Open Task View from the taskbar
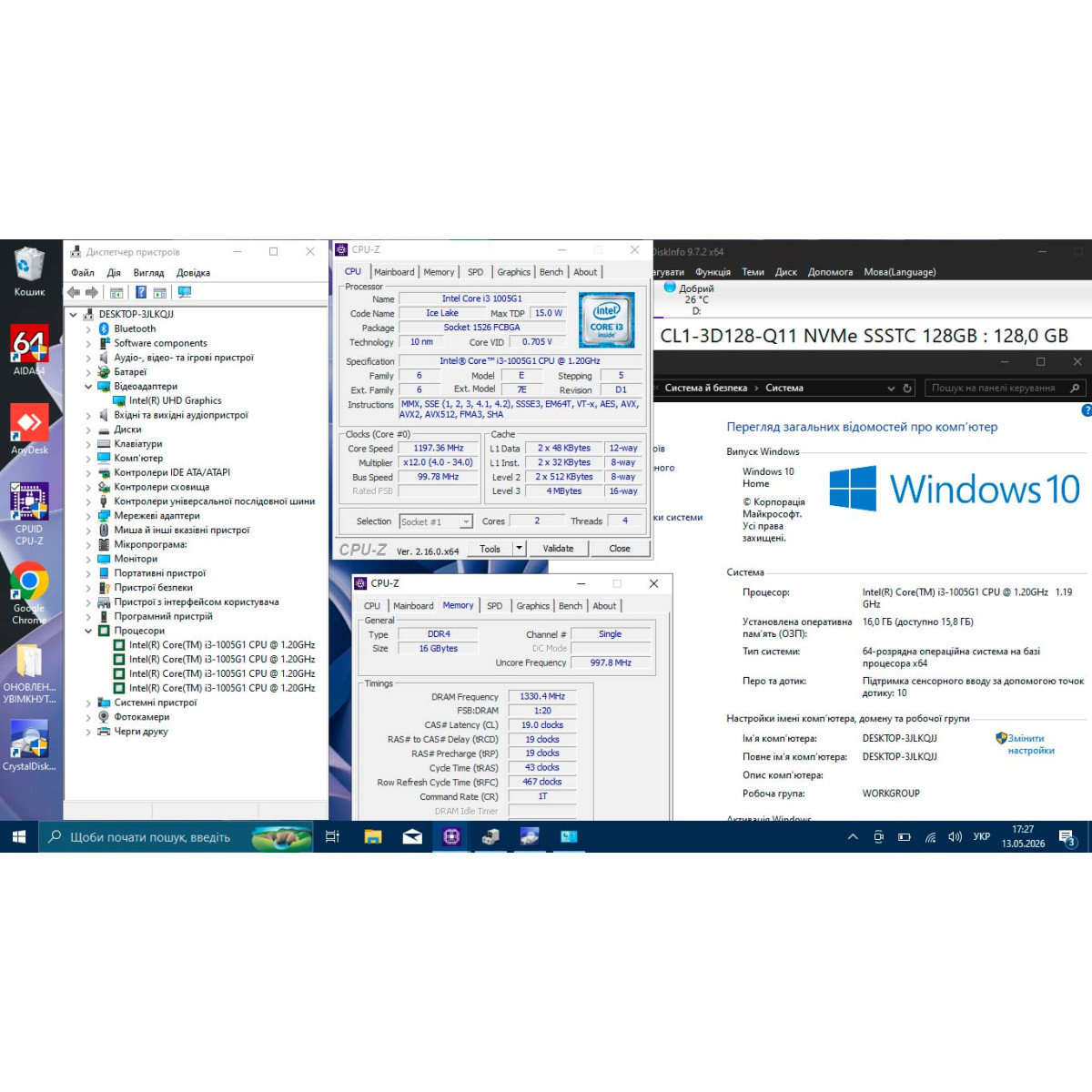 click(x=332, y=836)
